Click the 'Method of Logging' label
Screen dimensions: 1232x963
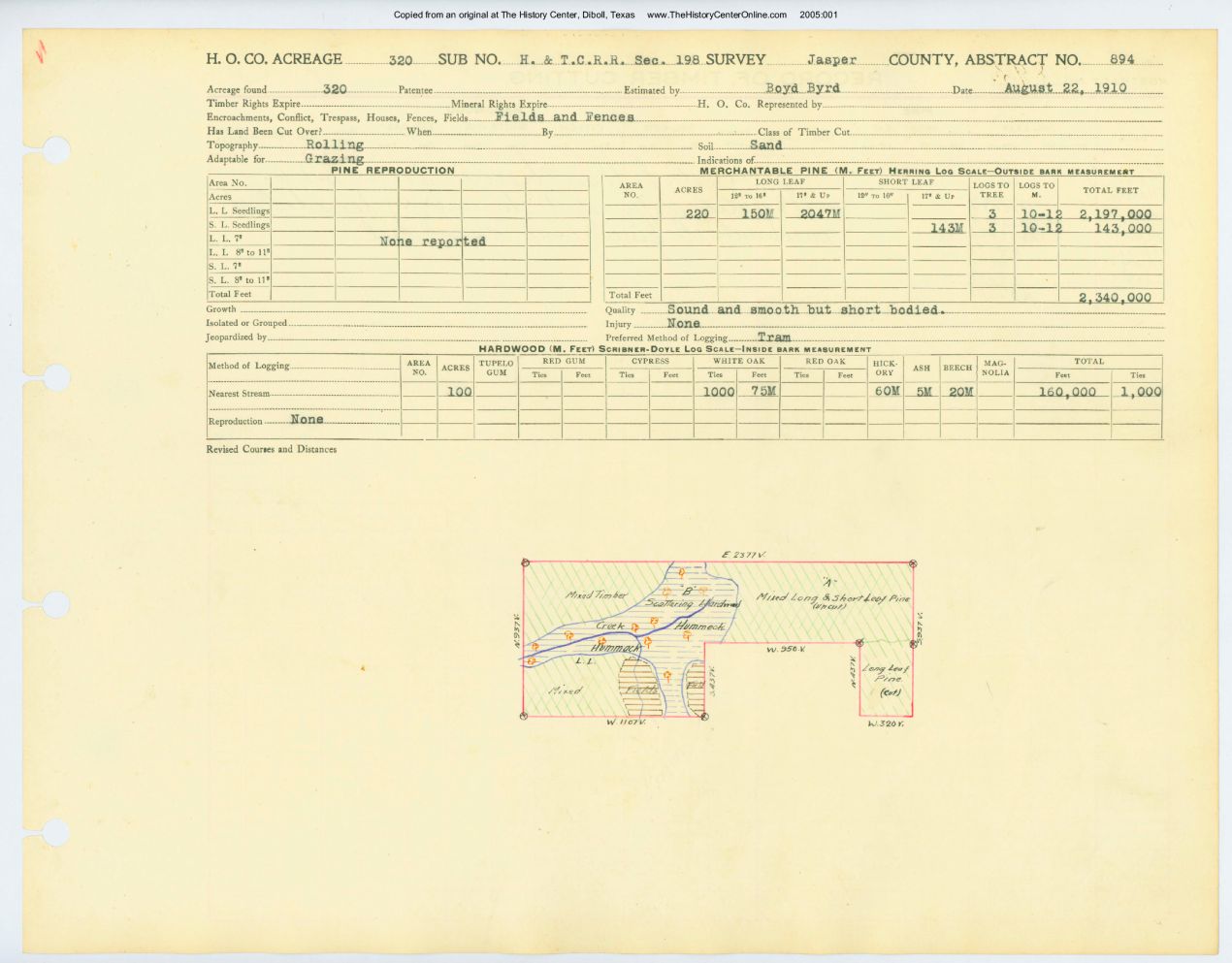point(248,366)
